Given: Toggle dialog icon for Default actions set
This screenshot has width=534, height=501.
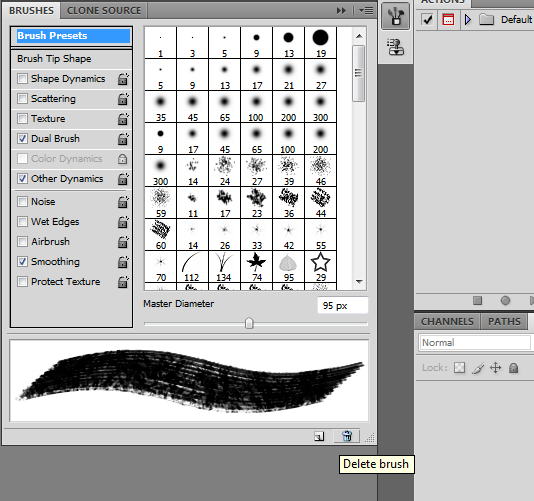Looking at the screenshot, I should (448, 19).
